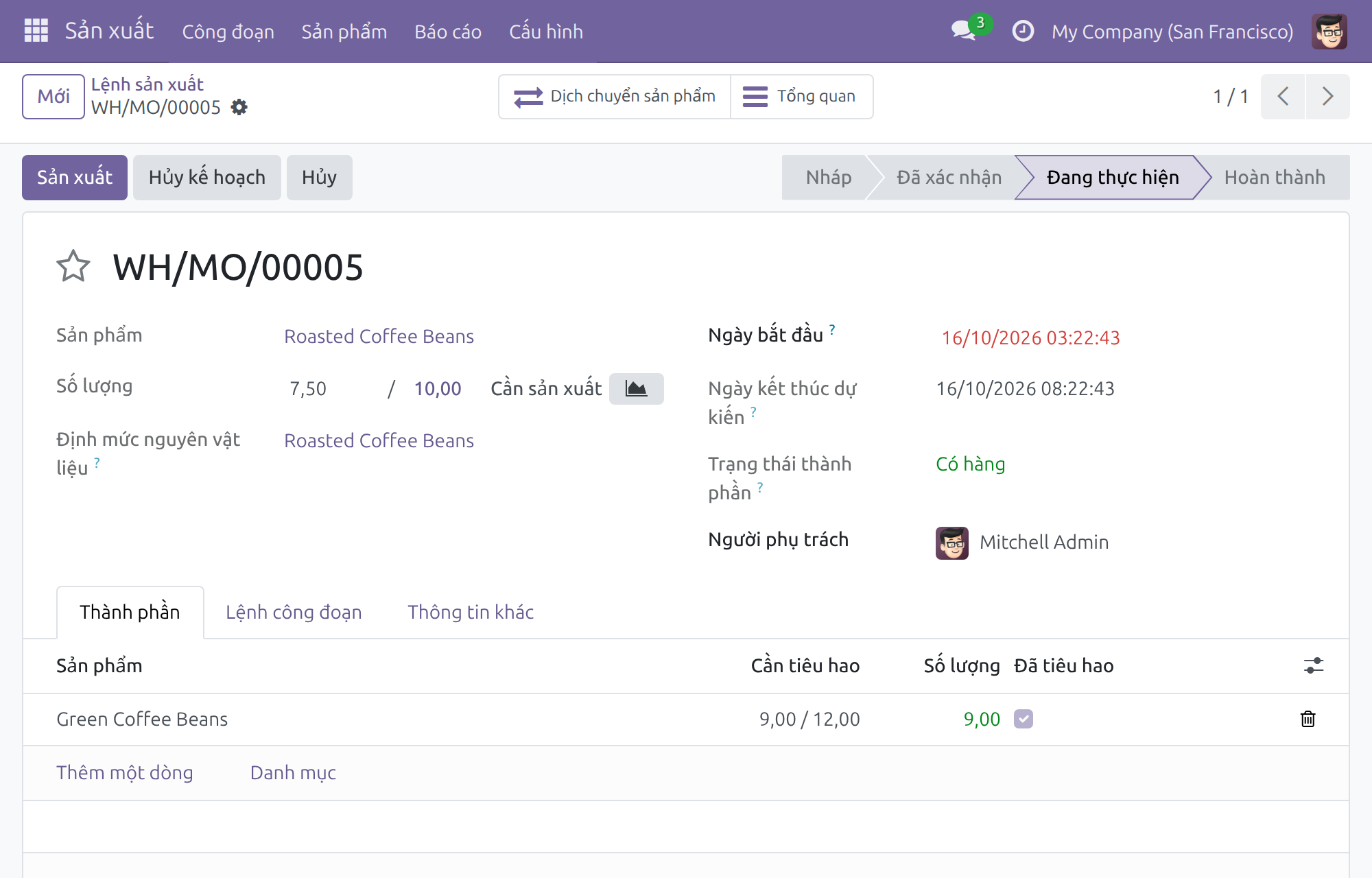Click the Sản xuất action button
The width and height of the screenshot is (1372, 878).
tap(75, 178)
